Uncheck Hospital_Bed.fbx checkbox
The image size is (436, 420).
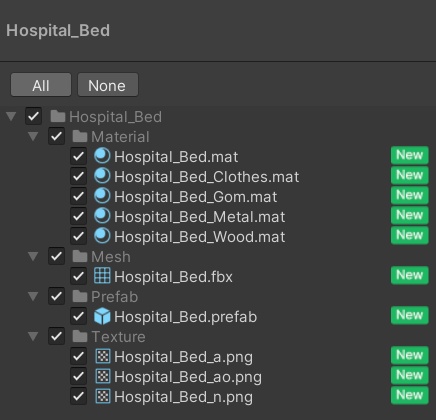click(x=78, y=276)
